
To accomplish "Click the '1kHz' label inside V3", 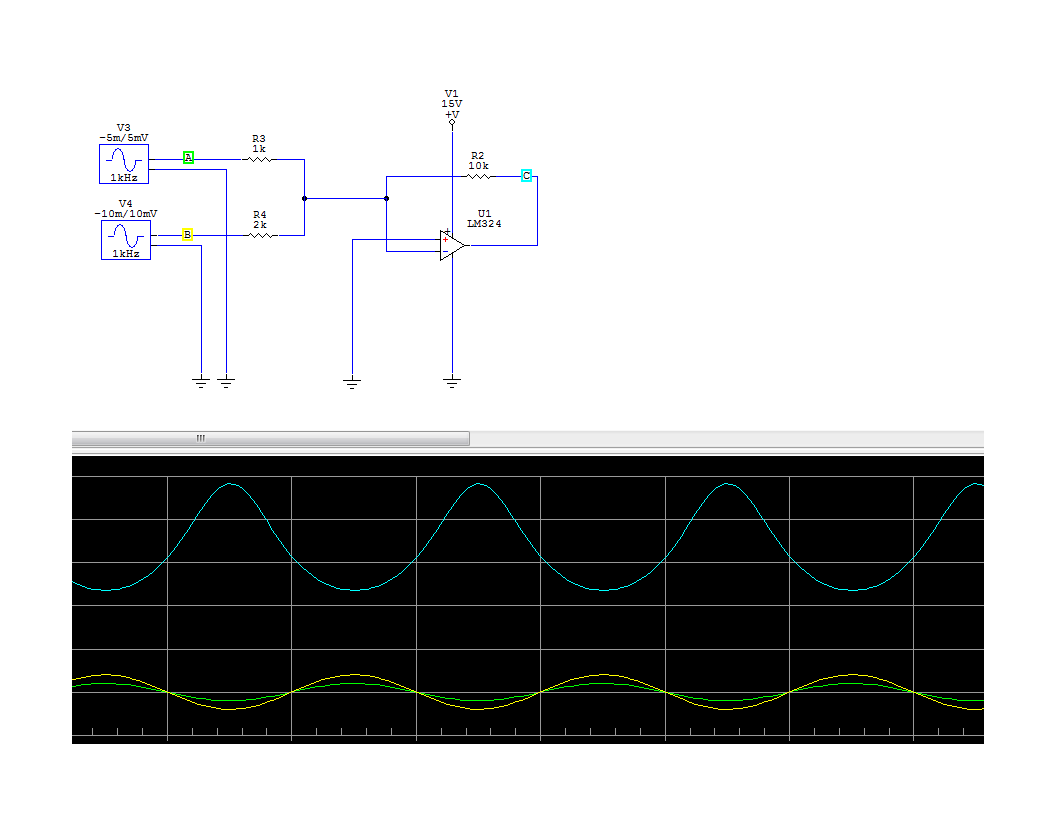I will click(124, 178).
